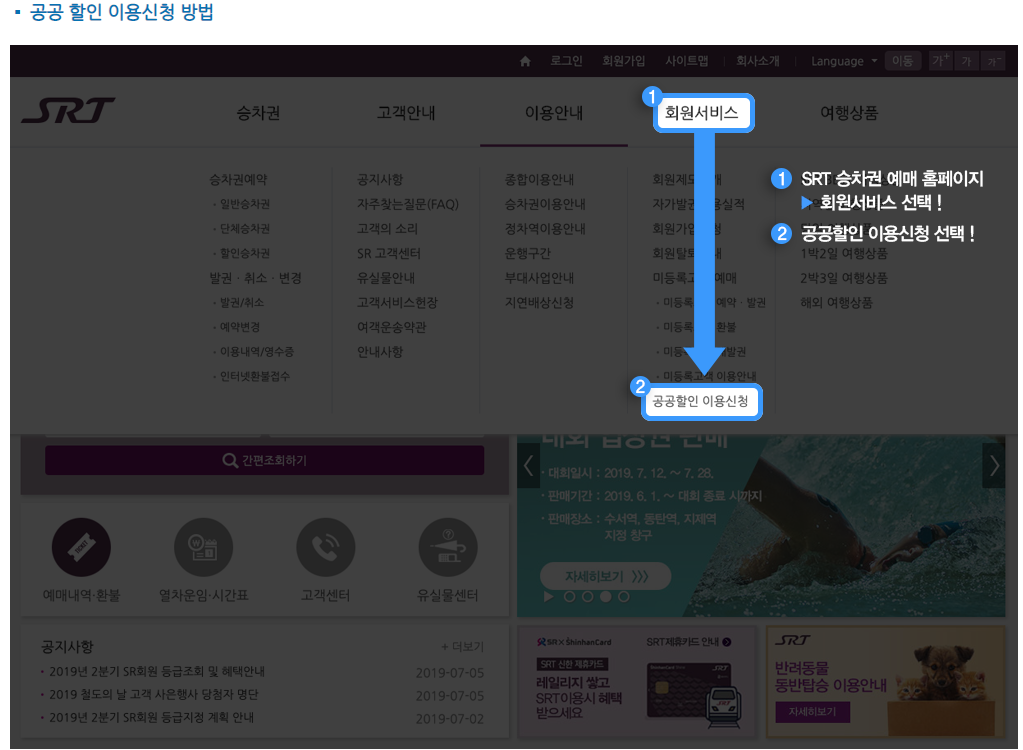Open 승차권이용안내 item
Screen dimensions: 1023x750
[x=545, y=204]
